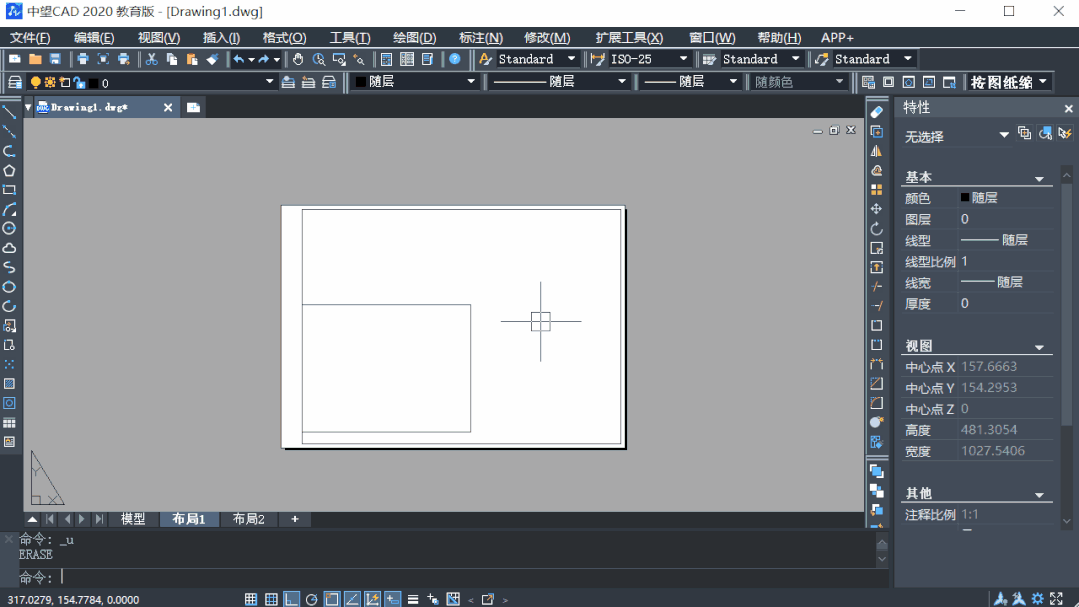The image size is (1079, 607).
Task: Select the Revision Cloud tool
Action: (10, 248)
